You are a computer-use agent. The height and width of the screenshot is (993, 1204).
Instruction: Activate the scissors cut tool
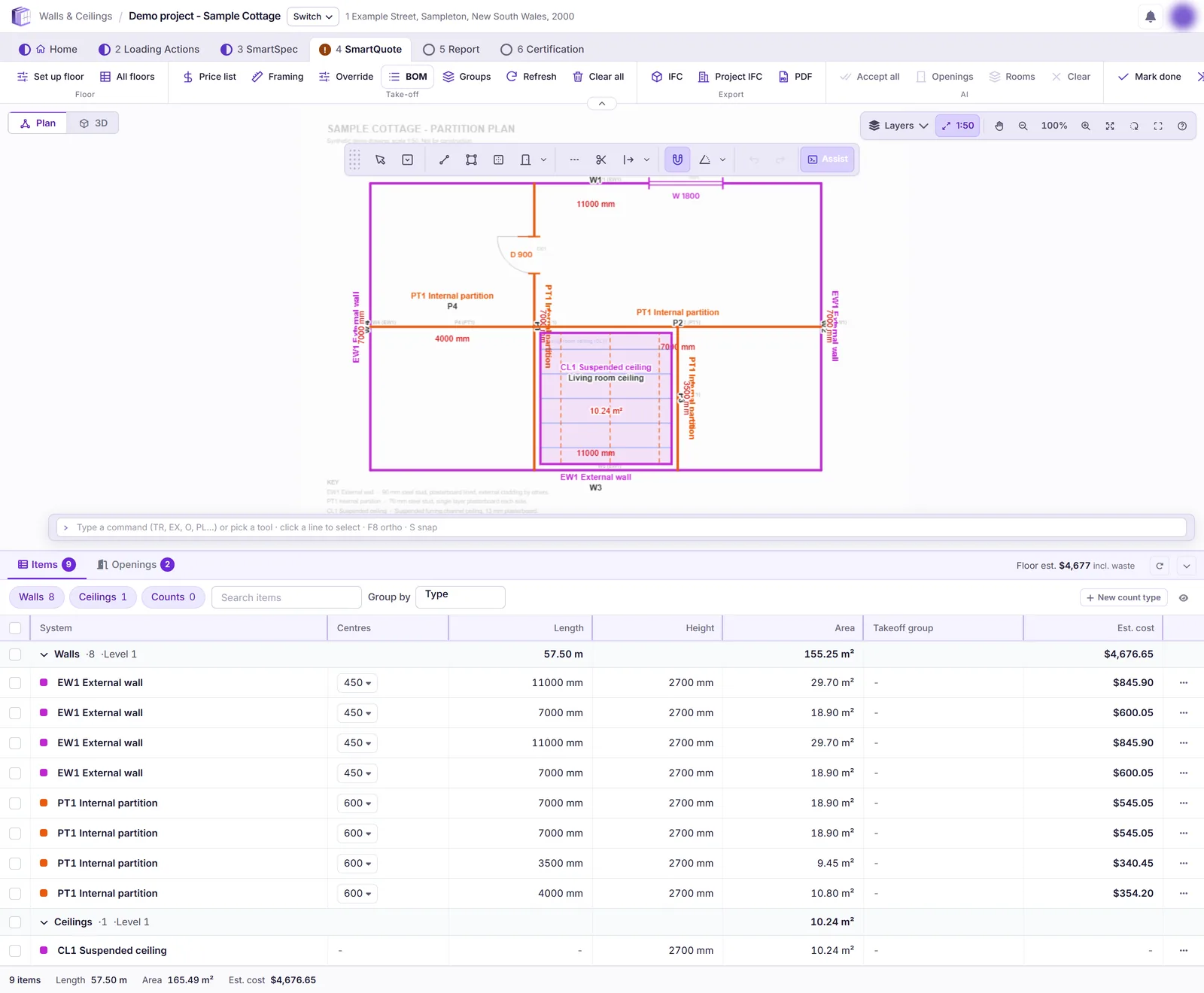pyautogui.click(x=600, y=159)
